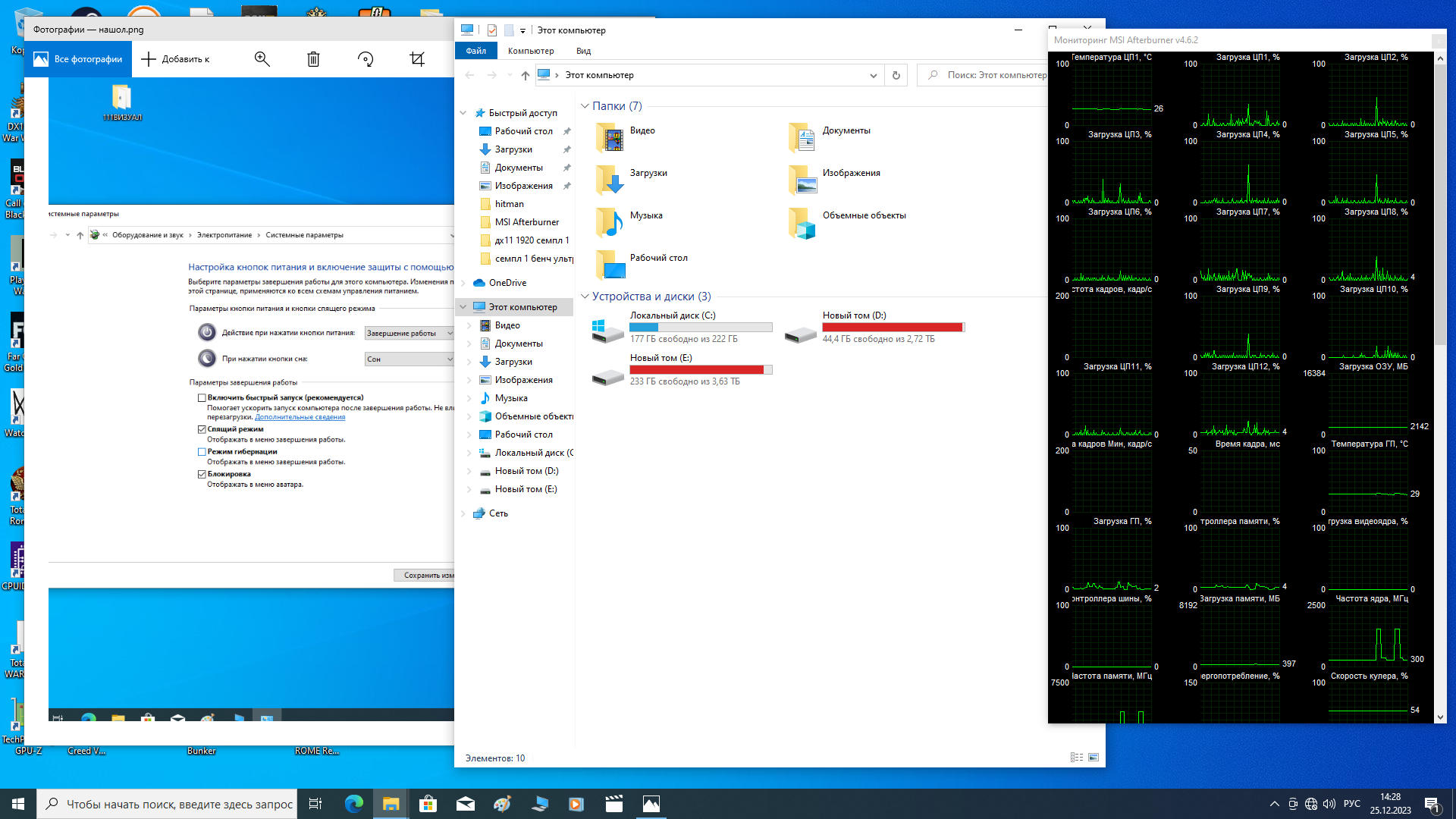
Task: Click the rotate icon in Photos toolbar
Action: click(x=366, y=59)
